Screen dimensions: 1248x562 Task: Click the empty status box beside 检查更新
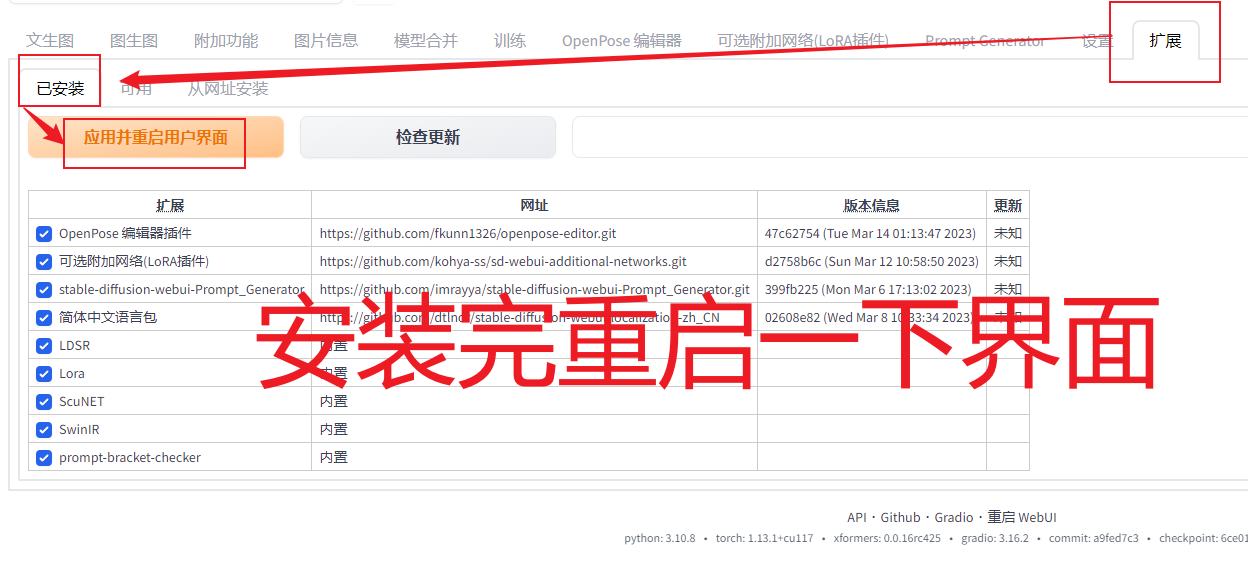point(910,137)
